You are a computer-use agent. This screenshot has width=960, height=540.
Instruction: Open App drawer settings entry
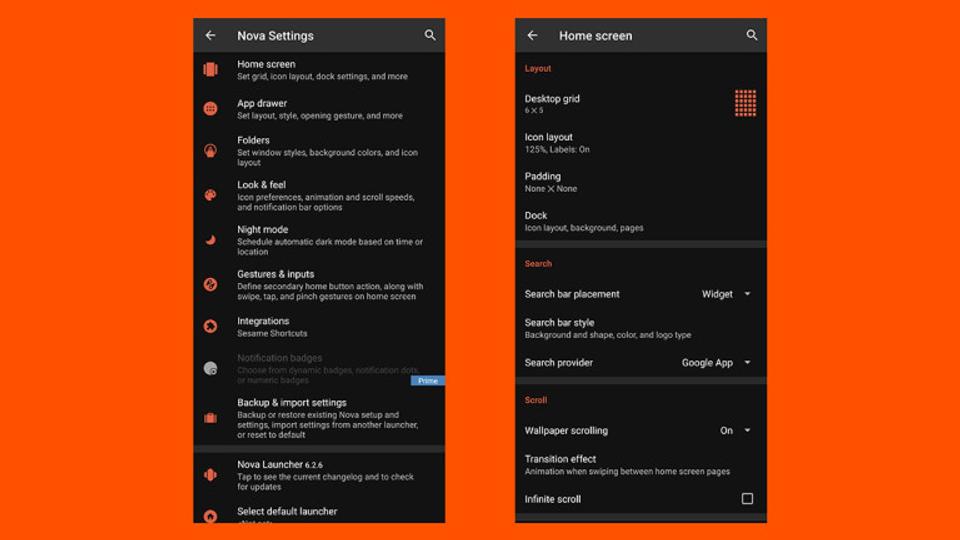[319, 109]
